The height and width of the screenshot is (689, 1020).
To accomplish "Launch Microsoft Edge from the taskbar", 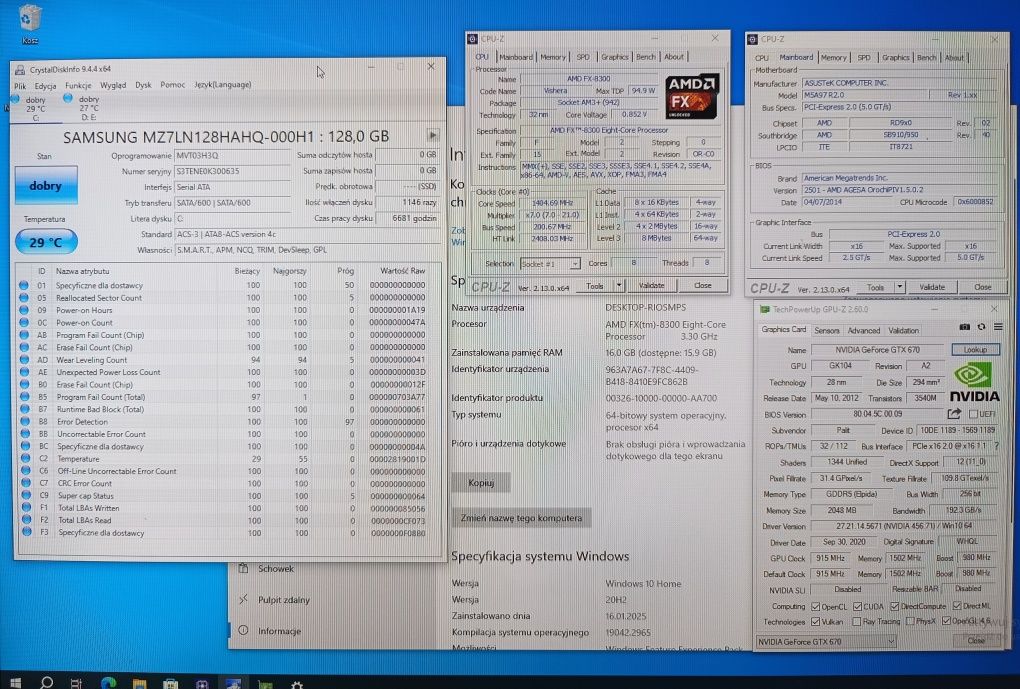I will click(109, 683).
